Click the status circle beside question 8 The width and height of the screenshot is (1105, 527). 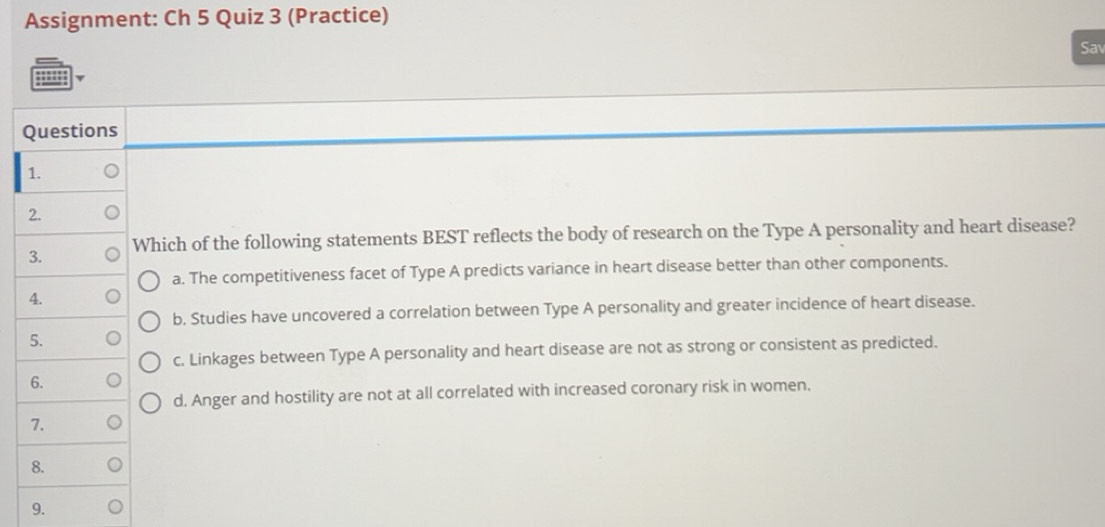coord(114,464)
